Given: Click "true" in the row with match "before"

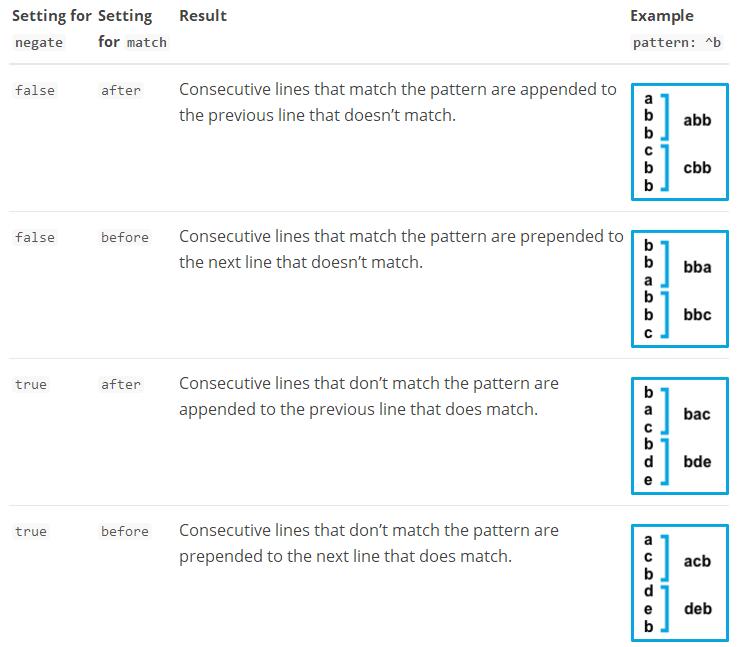Looking at the screenshot, I should [31, 532].
